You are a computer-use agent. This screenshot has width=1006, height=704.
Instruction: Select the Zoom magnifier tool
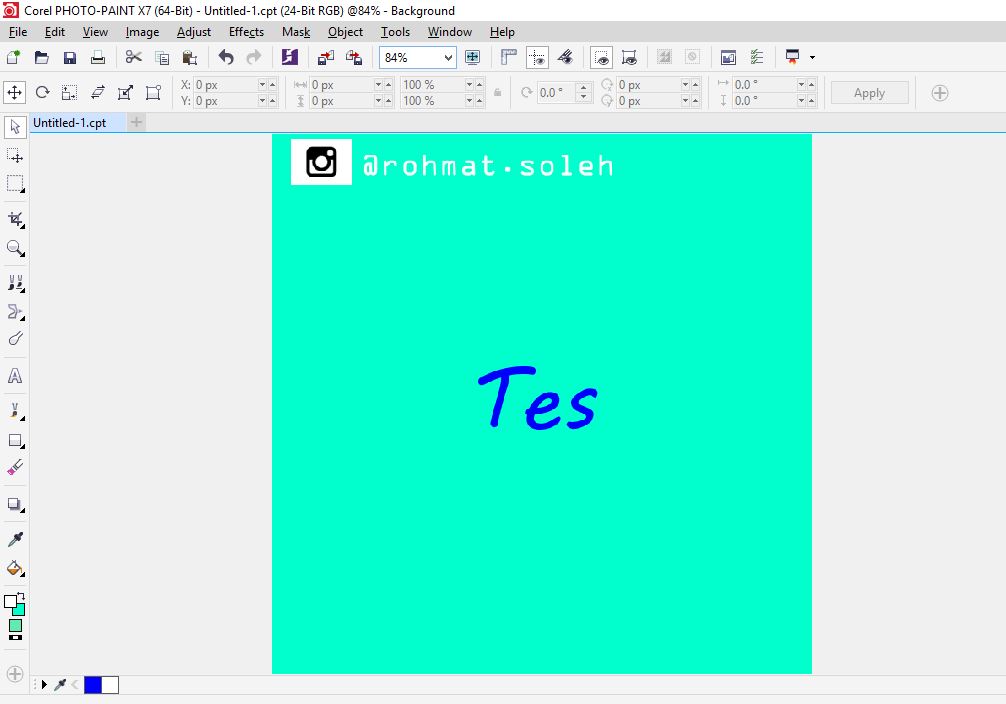(x=15, y=248)
